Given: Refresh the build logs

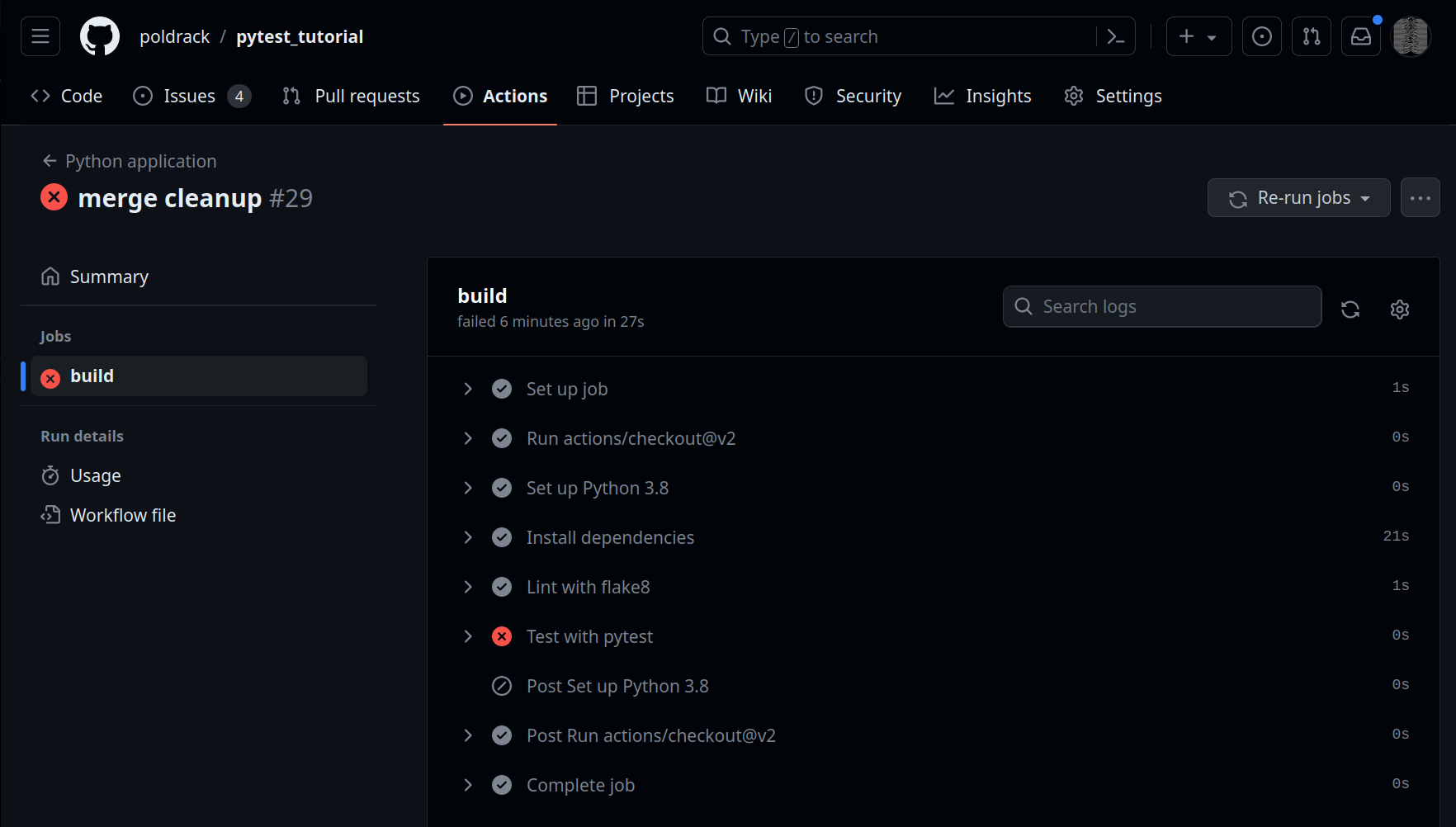Looking at the screenshot, I should click(x=1350, y=309).
